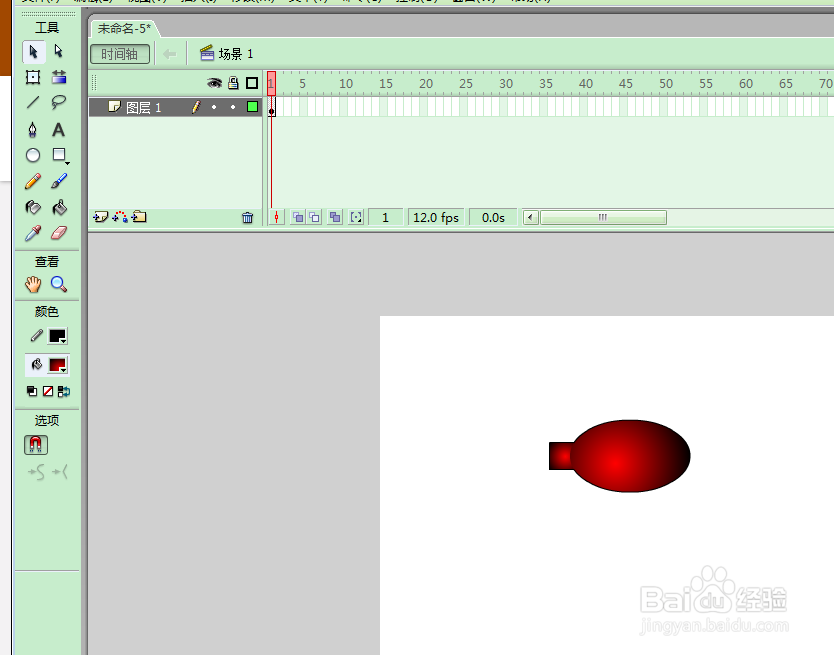The image size is (834, 655).
Task: Select the Text tool
Action: (x=59, y=129)
